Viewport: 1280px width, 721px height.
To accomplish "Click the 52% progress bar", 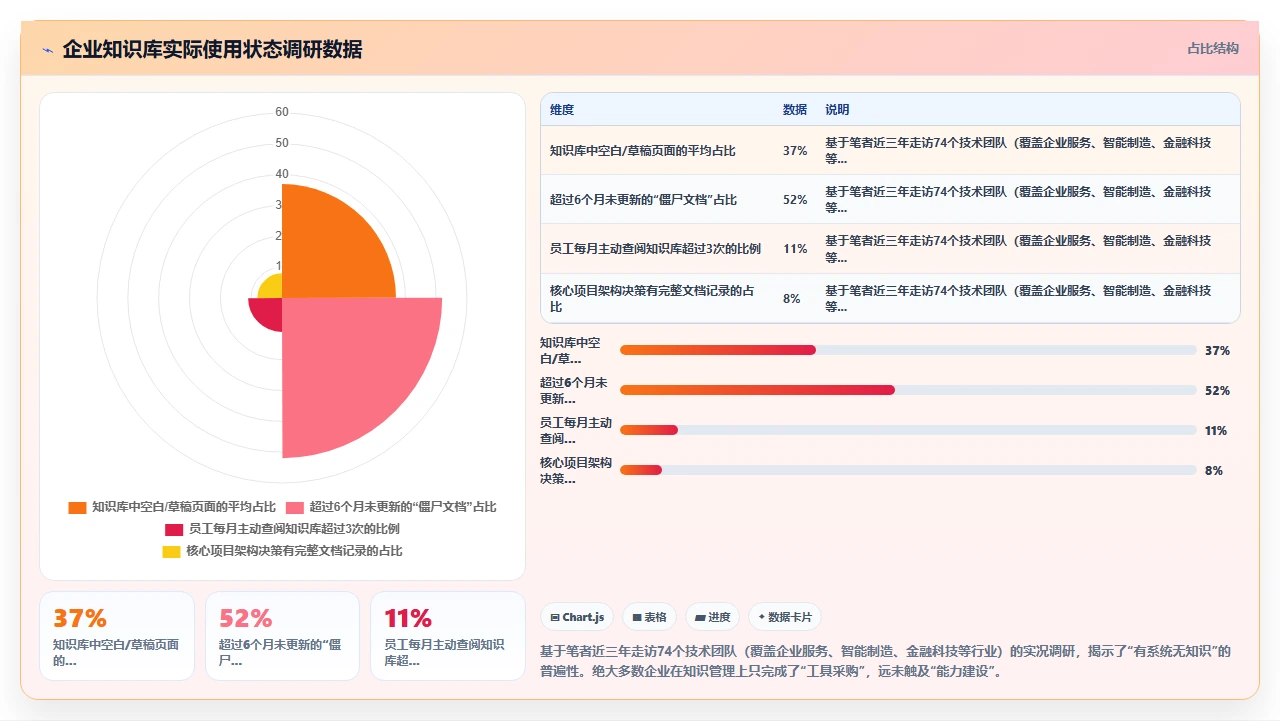I will pos(908,390).
